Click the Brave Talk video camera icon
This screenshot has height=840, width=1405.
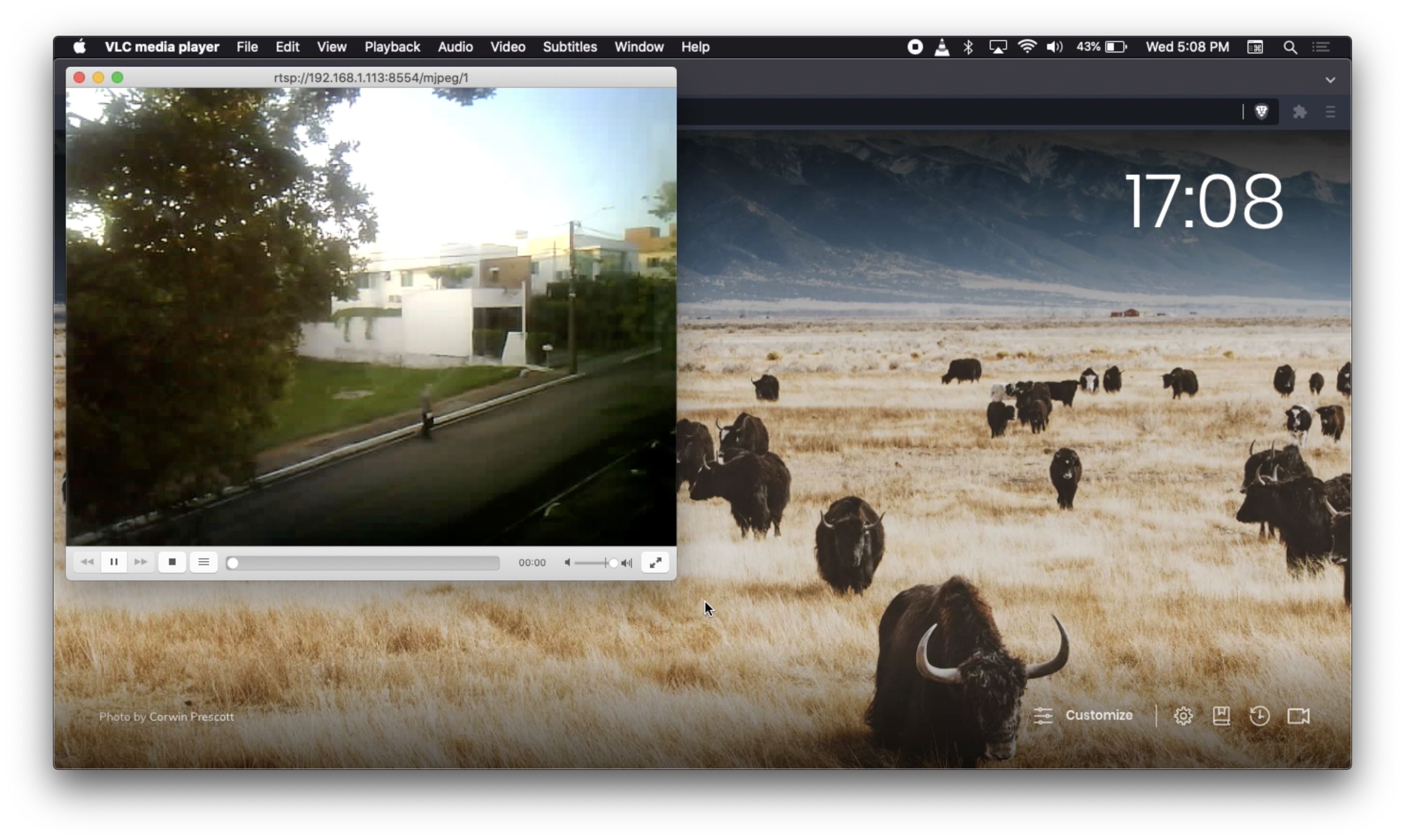(1298, 716)
